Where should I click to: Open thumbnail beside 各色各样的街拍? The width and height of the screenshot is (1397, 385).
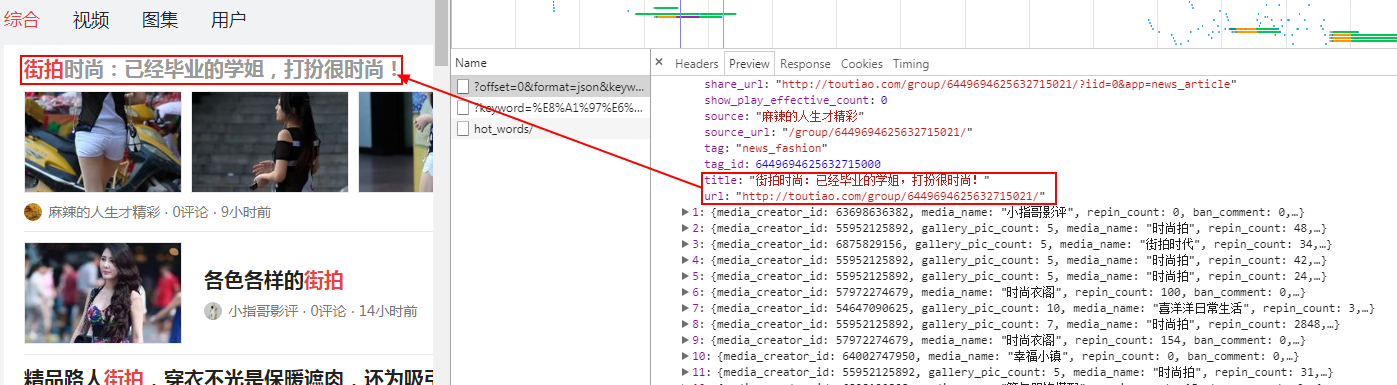pos(103,293)
